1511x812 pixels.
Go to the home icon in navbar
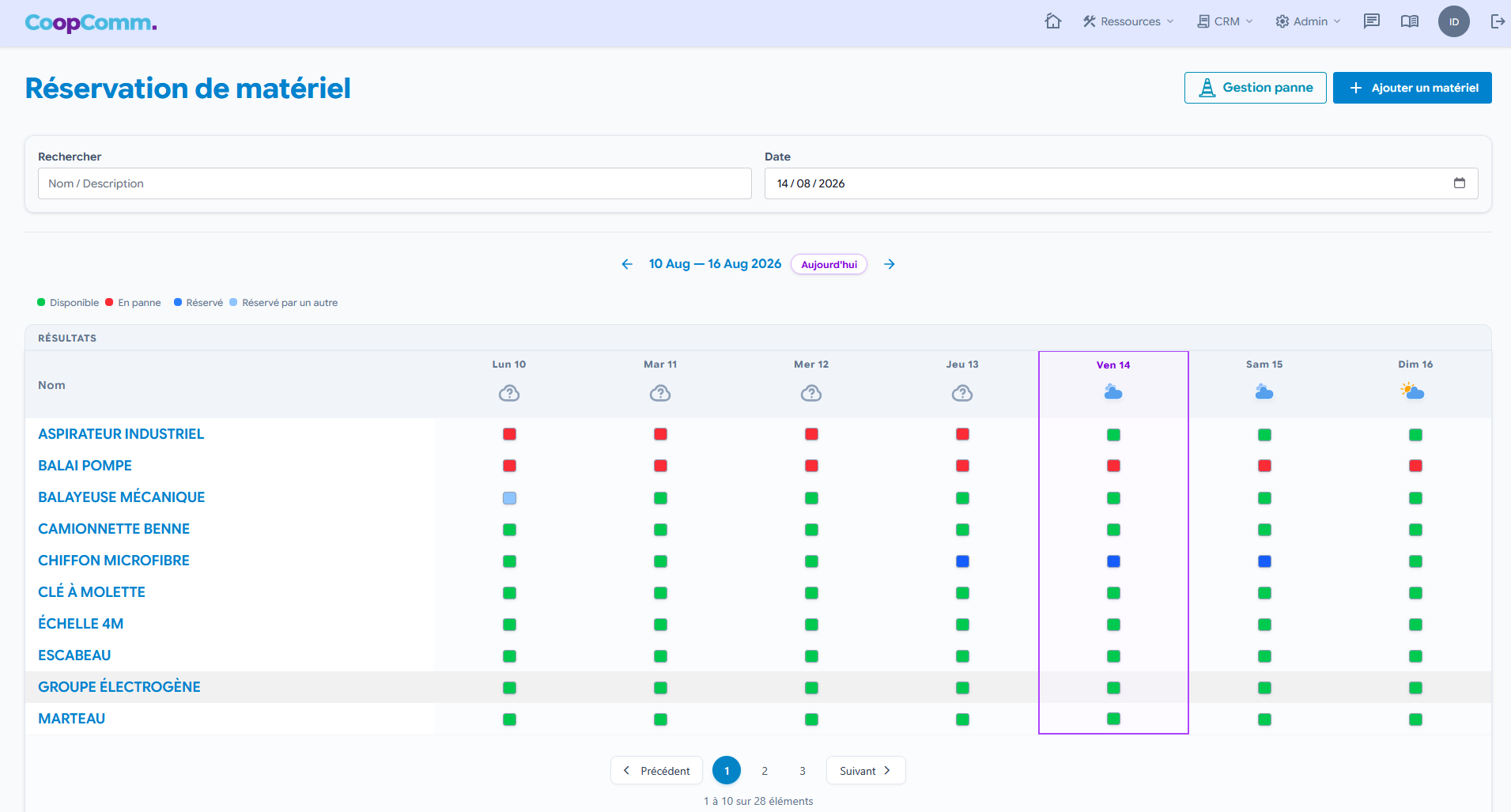1052,21
